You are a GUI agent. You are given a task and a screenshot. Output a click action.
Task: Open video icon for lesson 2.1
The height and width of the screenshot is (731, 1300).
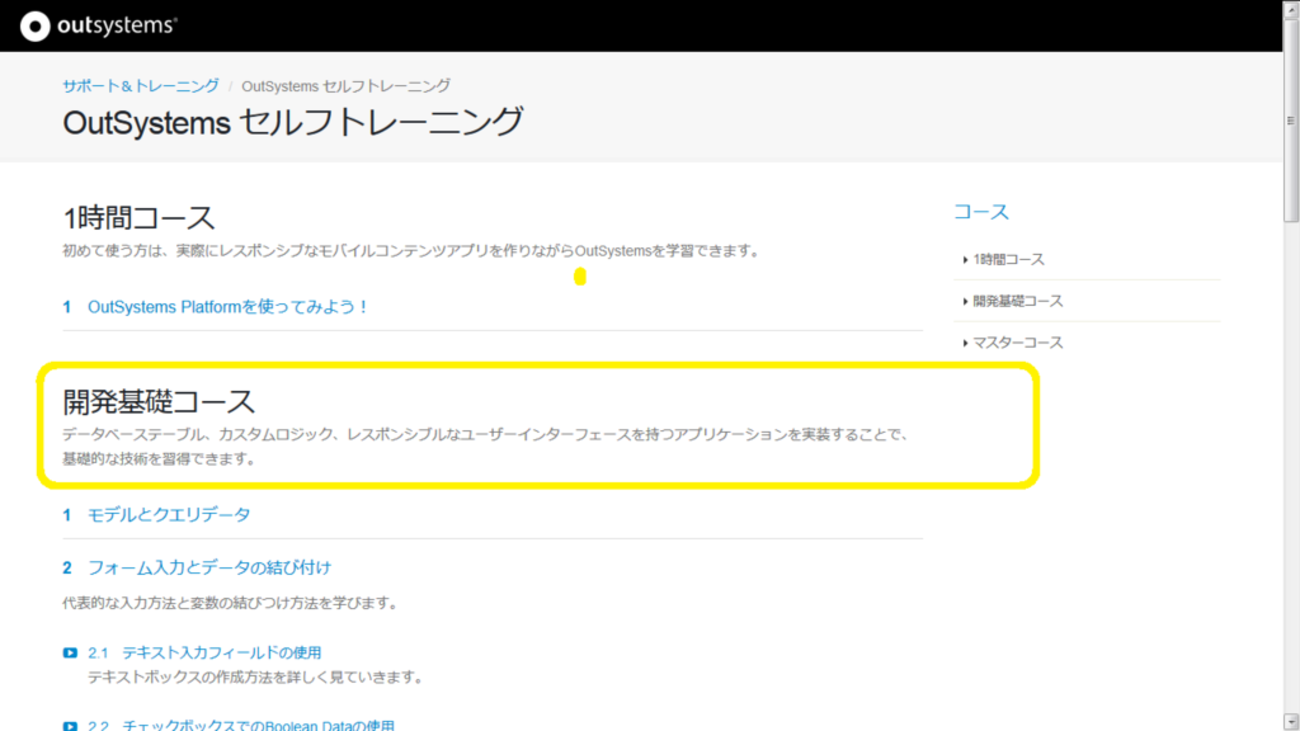70,653
